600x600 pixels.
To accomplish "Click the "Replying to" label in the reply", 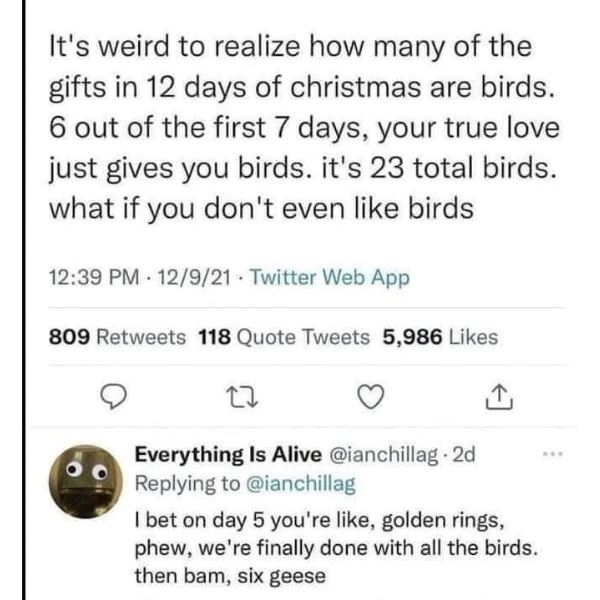I will (187, 484).
